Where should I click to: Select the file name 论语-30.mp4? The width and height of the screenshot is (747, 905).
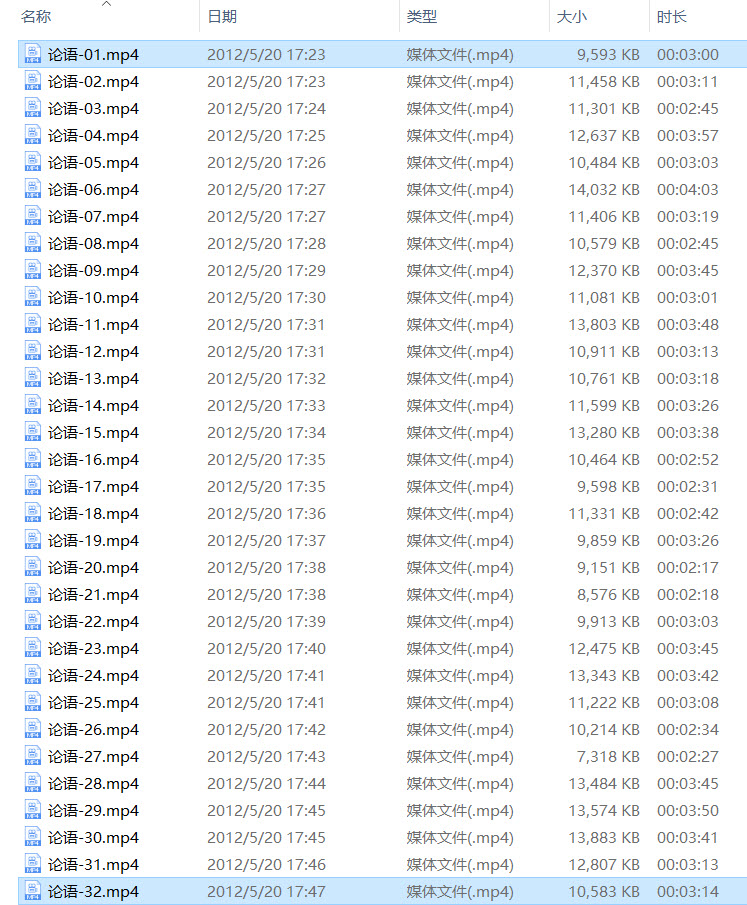tap(93, 837)
